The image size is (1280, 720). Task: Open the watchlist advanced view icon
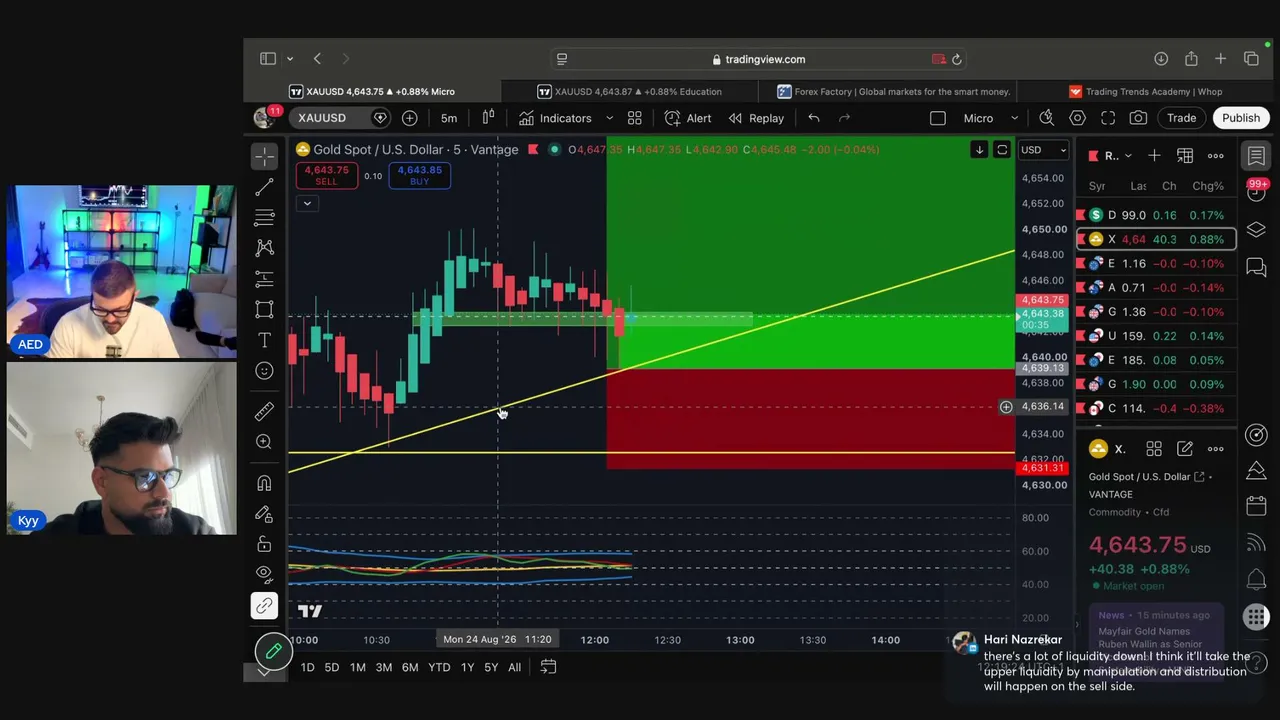coord(1185,156)
